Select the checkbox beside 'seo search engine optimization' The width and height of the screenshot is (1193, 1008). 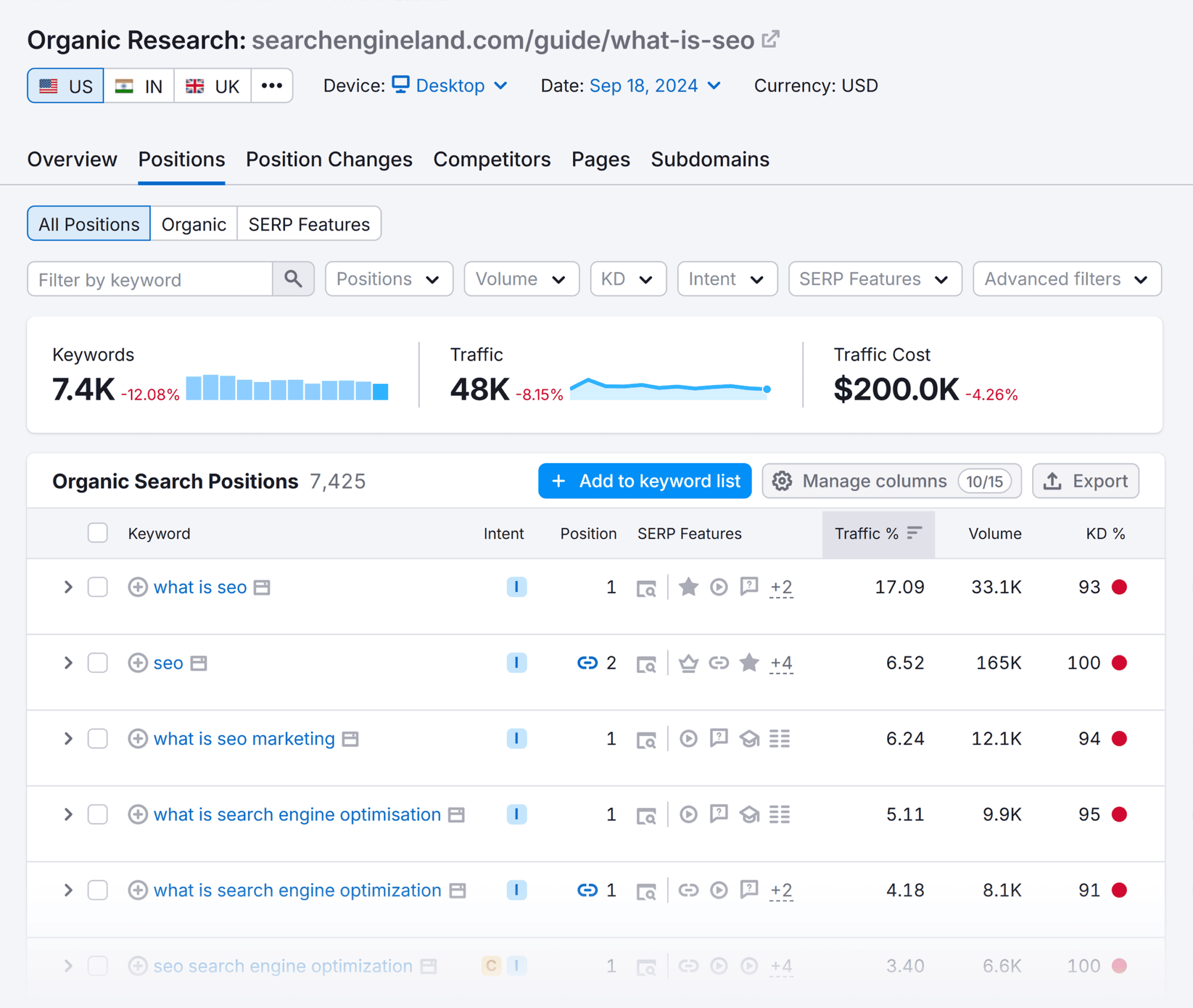(x=97, y=965)
